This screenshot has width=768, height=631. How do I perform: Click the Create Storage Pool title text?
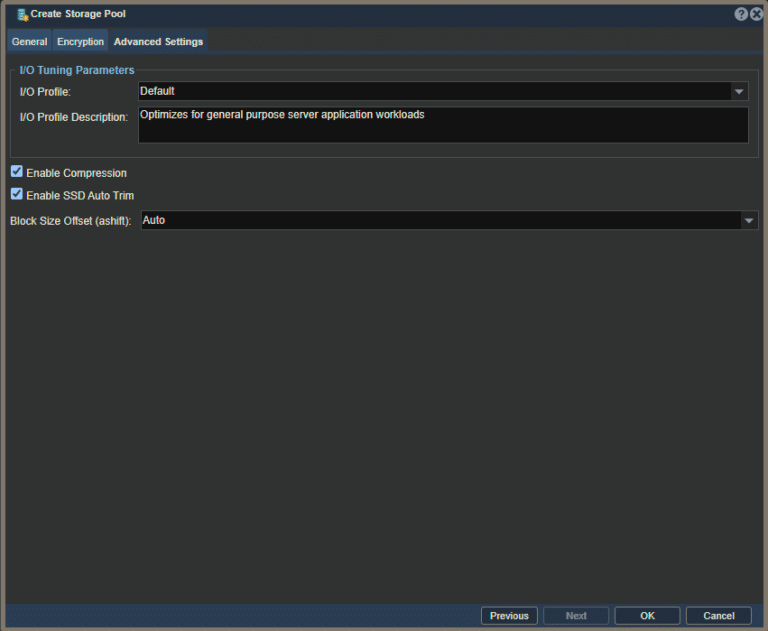pyautogui.click(x=78, y=14)
